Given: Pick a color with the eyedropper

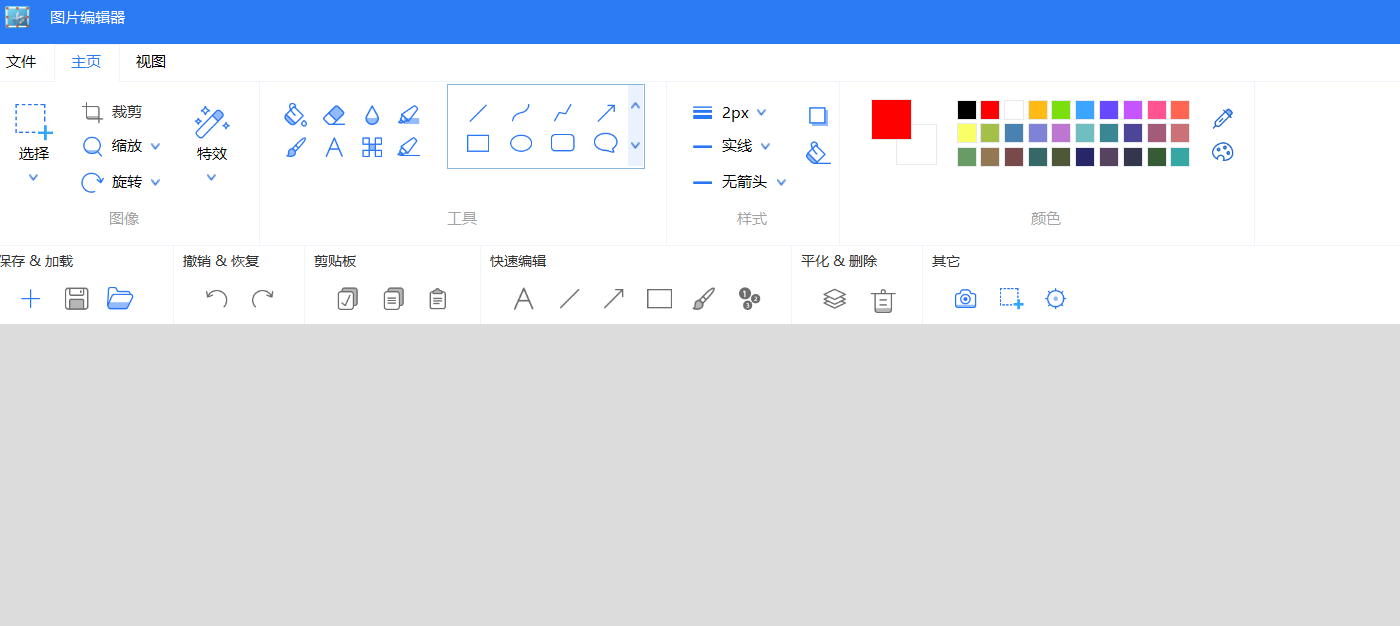Looking at the screenshot, I should click(x=1222, y=118).
